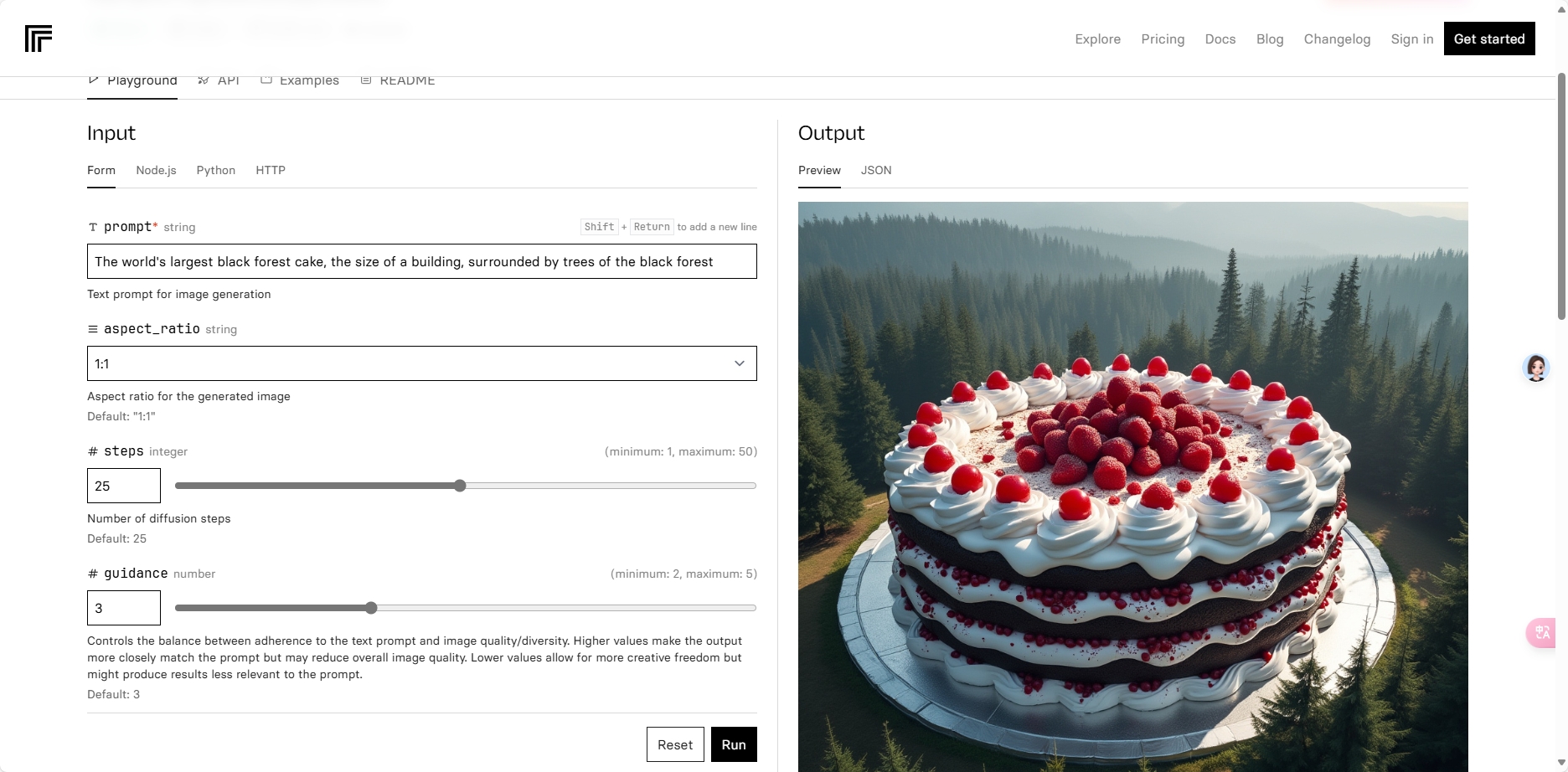View the JSON output tab
The width and height of the screenshot is (1568, 772).
(876, 170)
